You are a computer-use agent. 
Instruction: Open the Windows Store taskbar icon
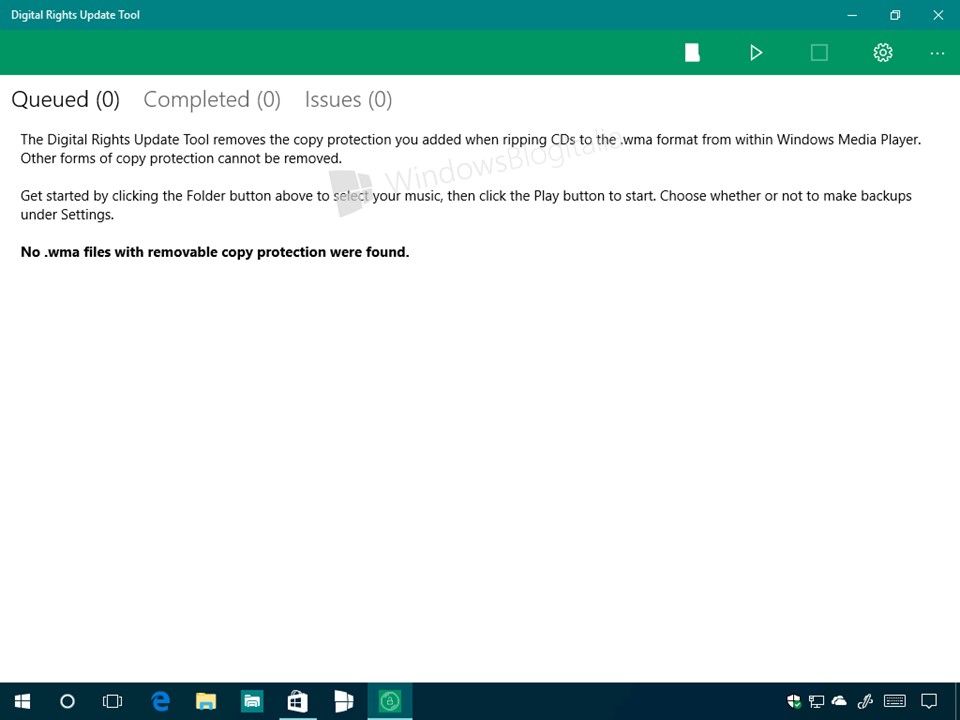298,701
